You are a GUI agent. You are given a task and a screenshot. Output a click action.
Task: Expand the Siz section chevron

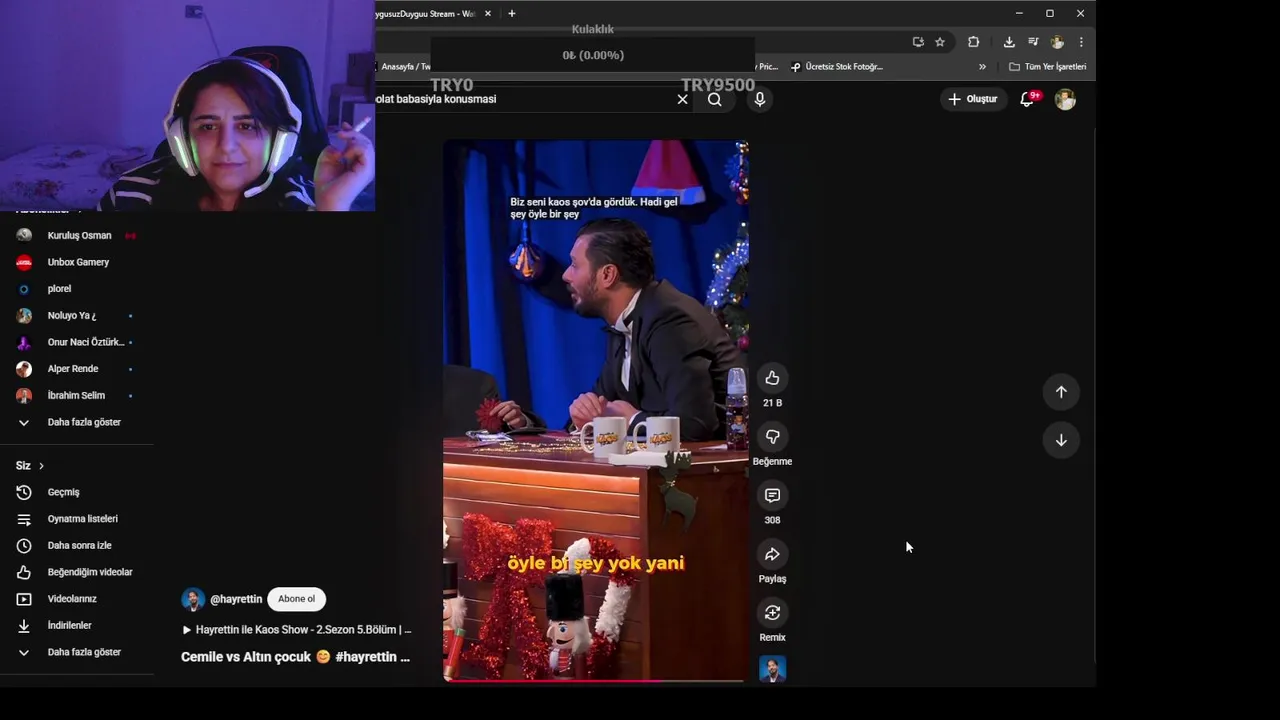tap(41, 466)
